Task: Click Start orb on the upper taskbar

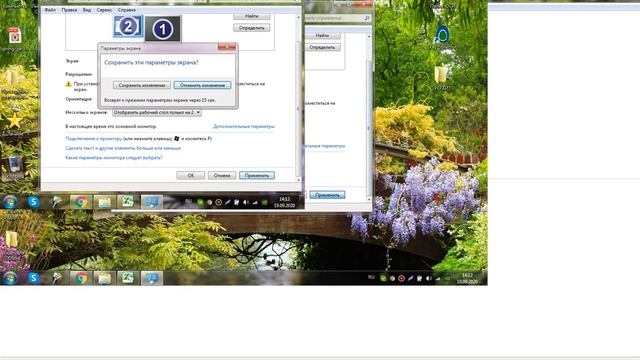Action: tap(10, 202)
